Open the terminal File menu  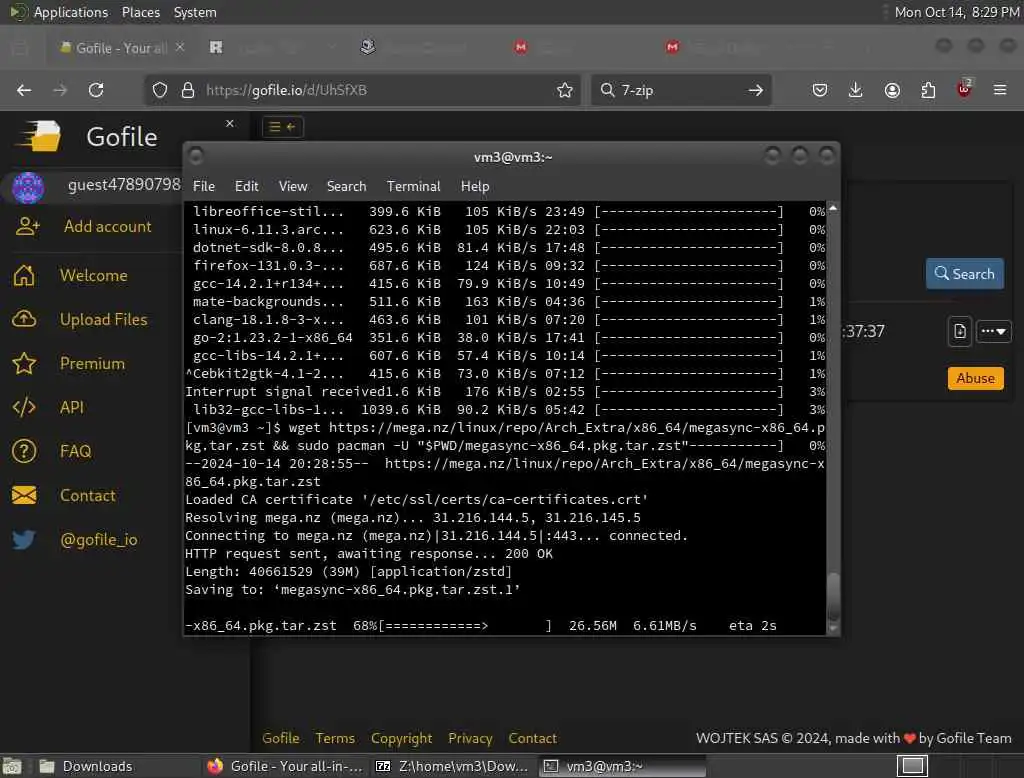pos(204,186)
